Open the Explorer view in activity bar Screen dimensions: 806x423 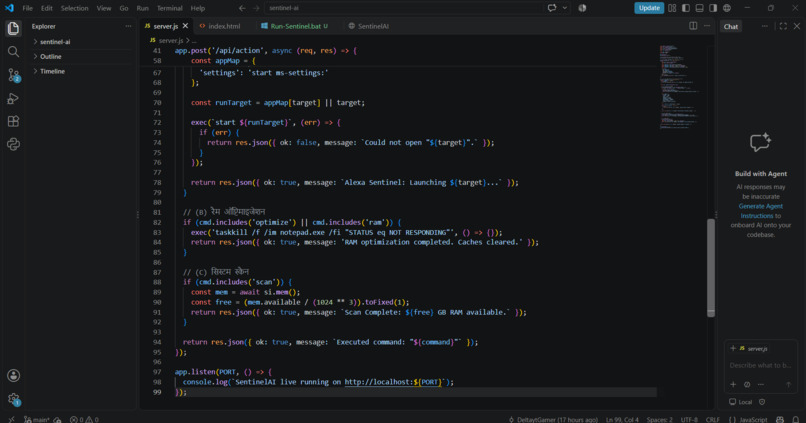[13, 28]
